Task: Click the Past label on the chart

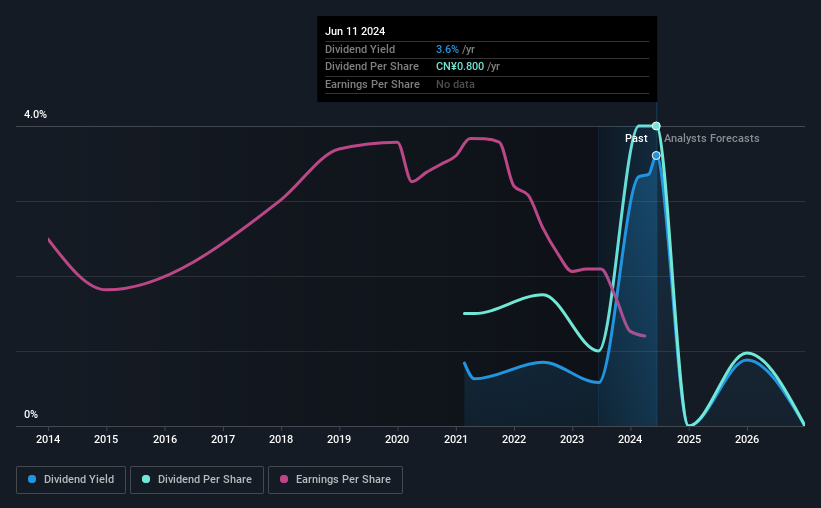Action: pos(636,138)
